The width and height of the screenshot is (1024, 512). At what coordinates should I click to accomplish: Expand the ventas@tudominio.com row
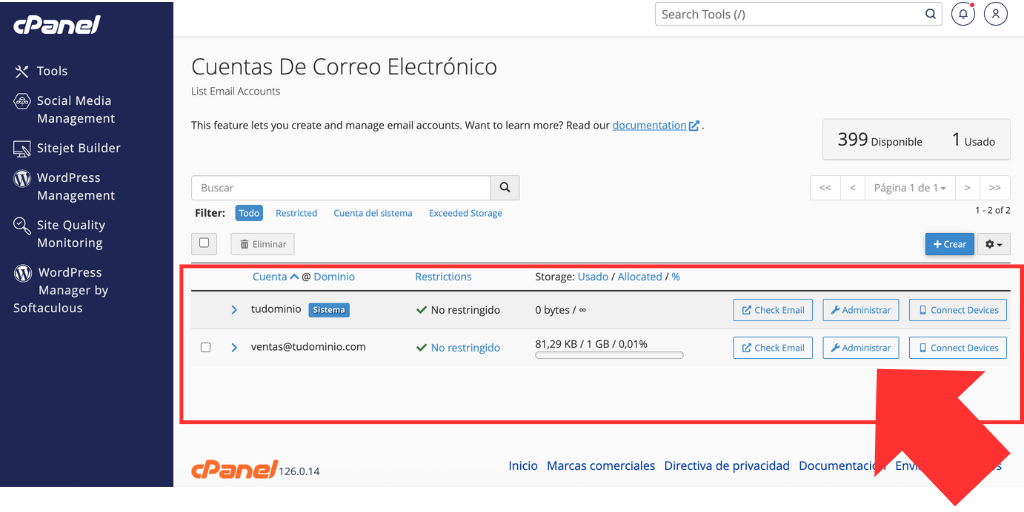[235, 348]
